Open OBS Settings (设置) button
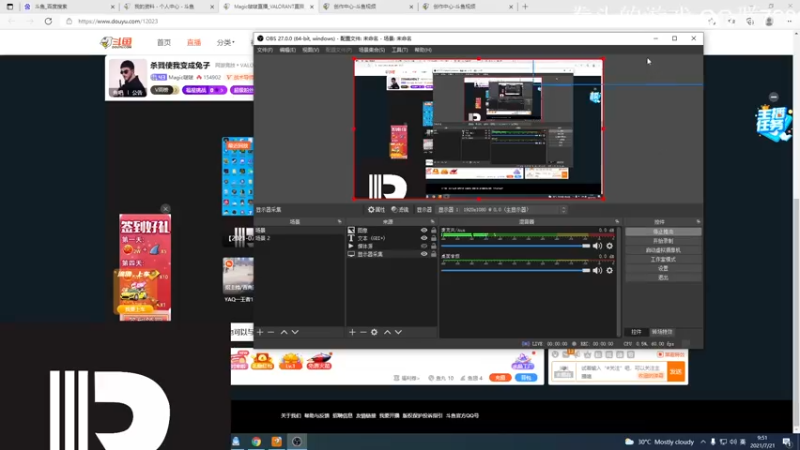Image resolution: width=800 pixels, height=450 pixels. tap(663, 268)
